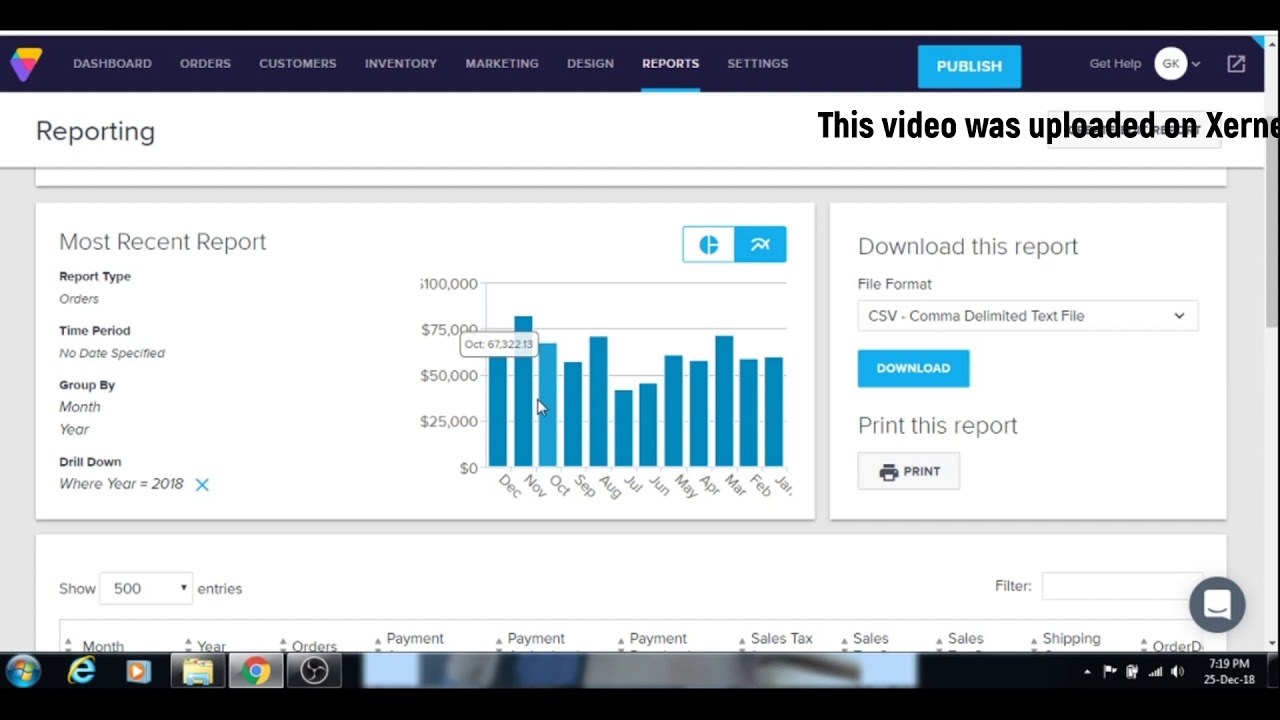Show hidden system tray icons

click(x=1087, y=672)
